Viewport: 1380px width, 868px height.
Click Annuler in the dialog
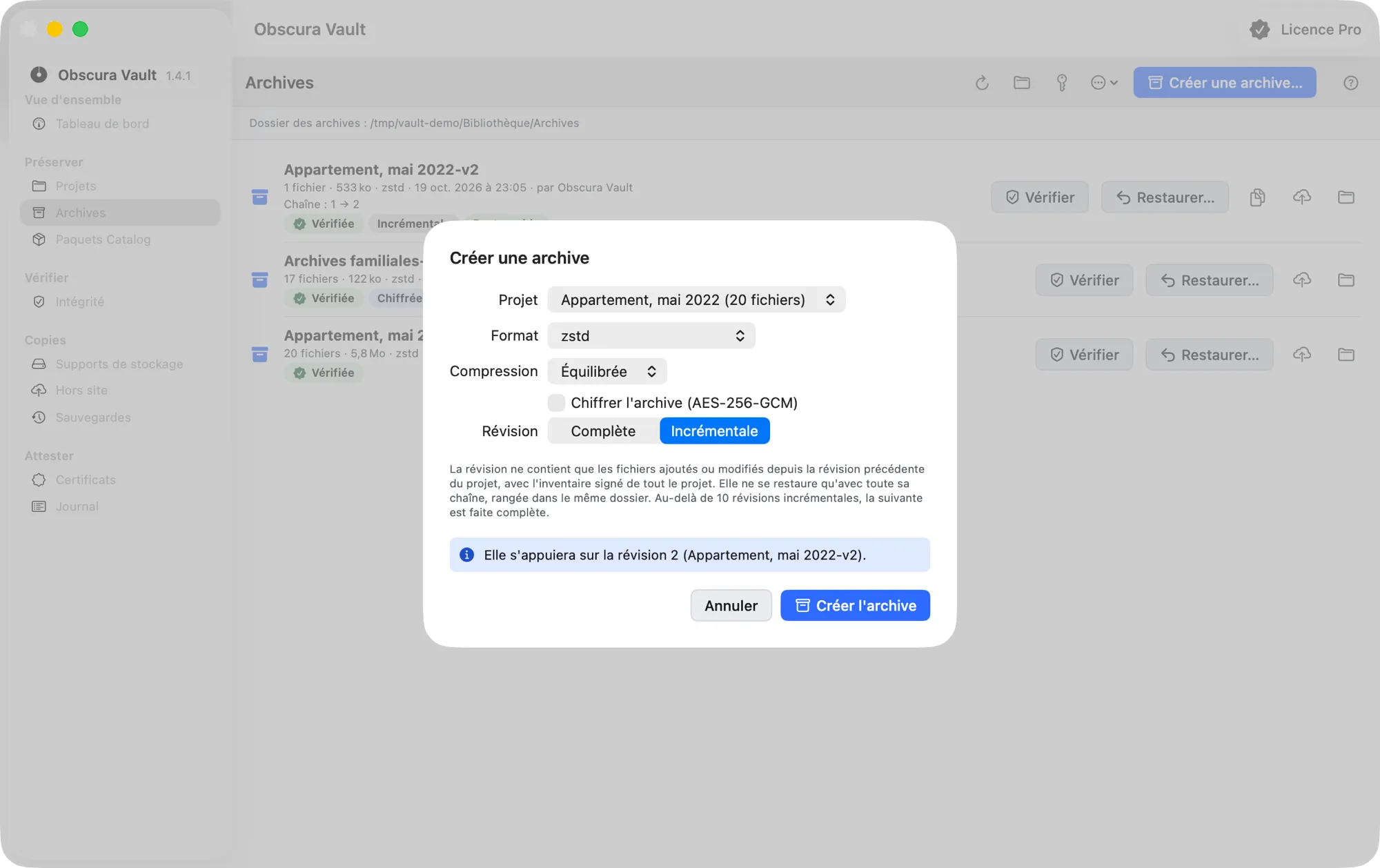[731, 606]
